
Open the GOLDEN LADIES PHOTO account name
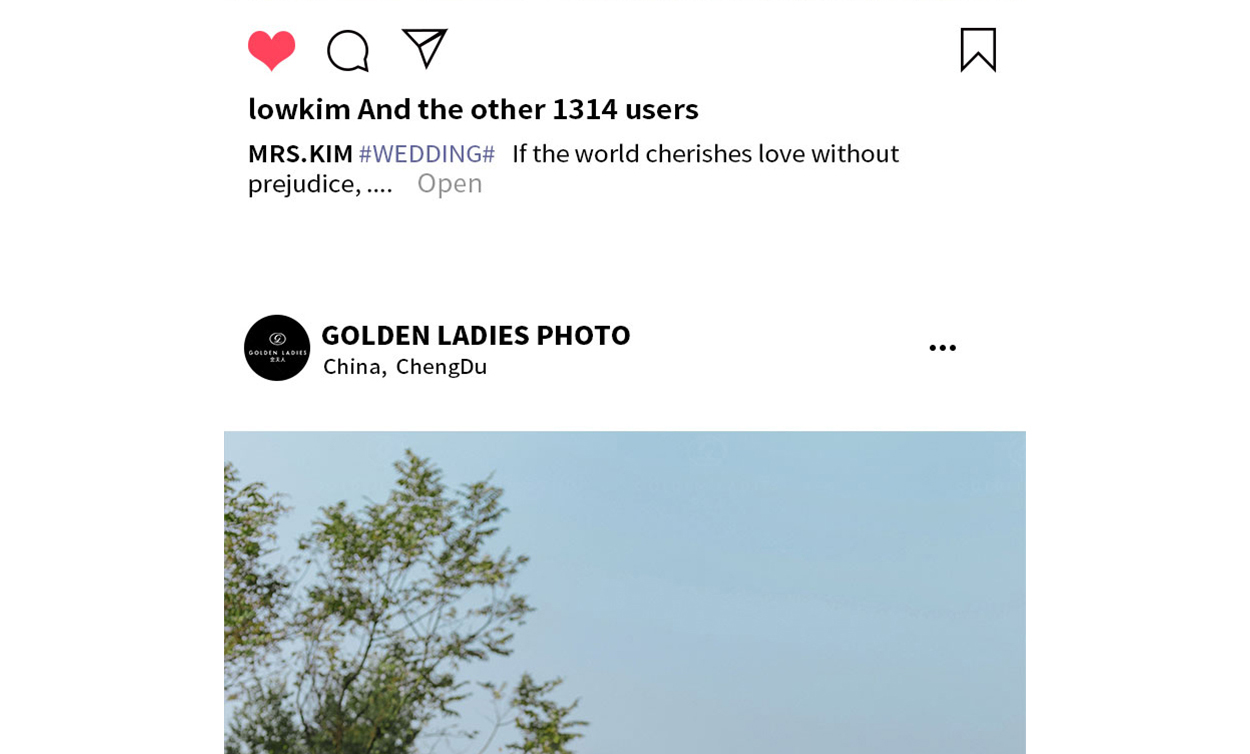[x=476, y=335]
